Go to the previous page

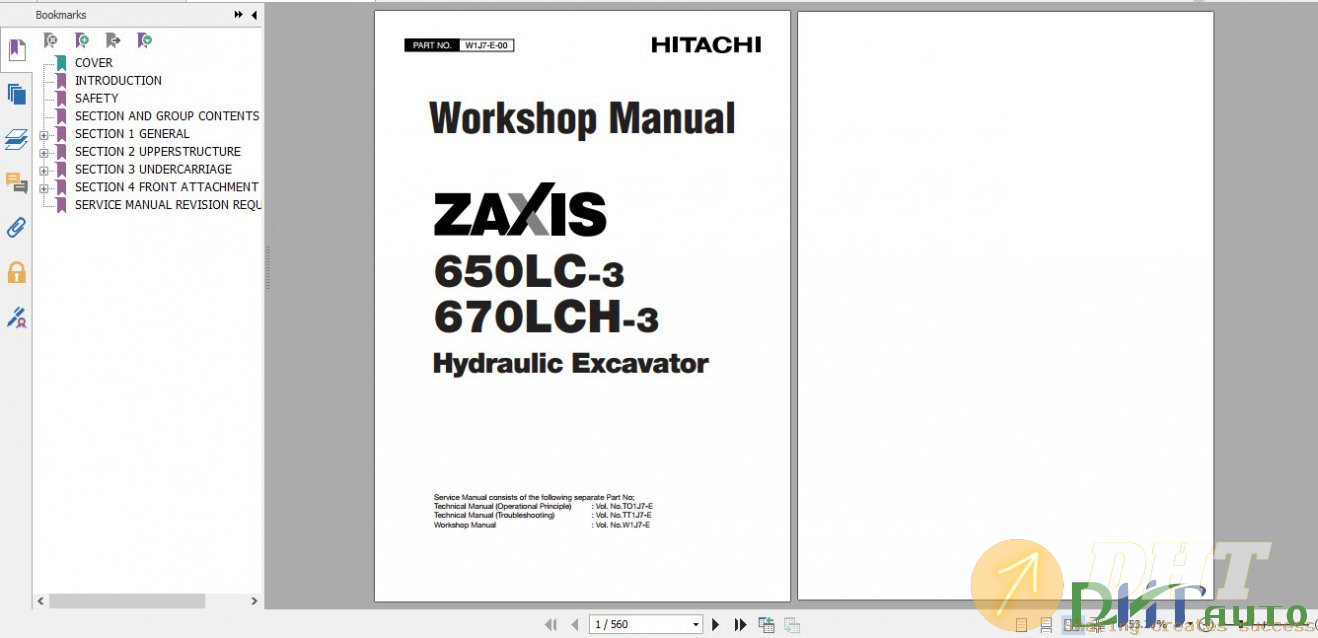pyautogui.click(x=575, y=625)
